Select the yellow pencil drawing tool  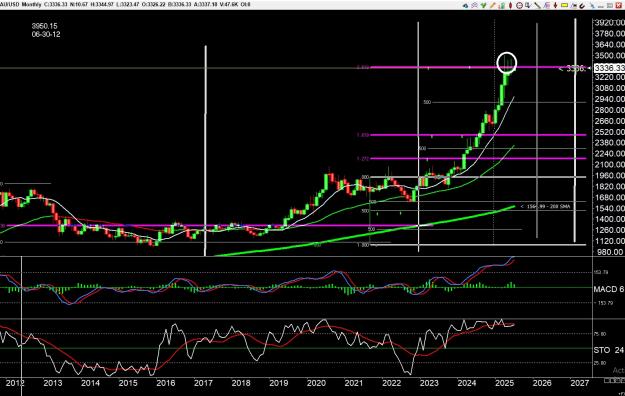[493, 5]
